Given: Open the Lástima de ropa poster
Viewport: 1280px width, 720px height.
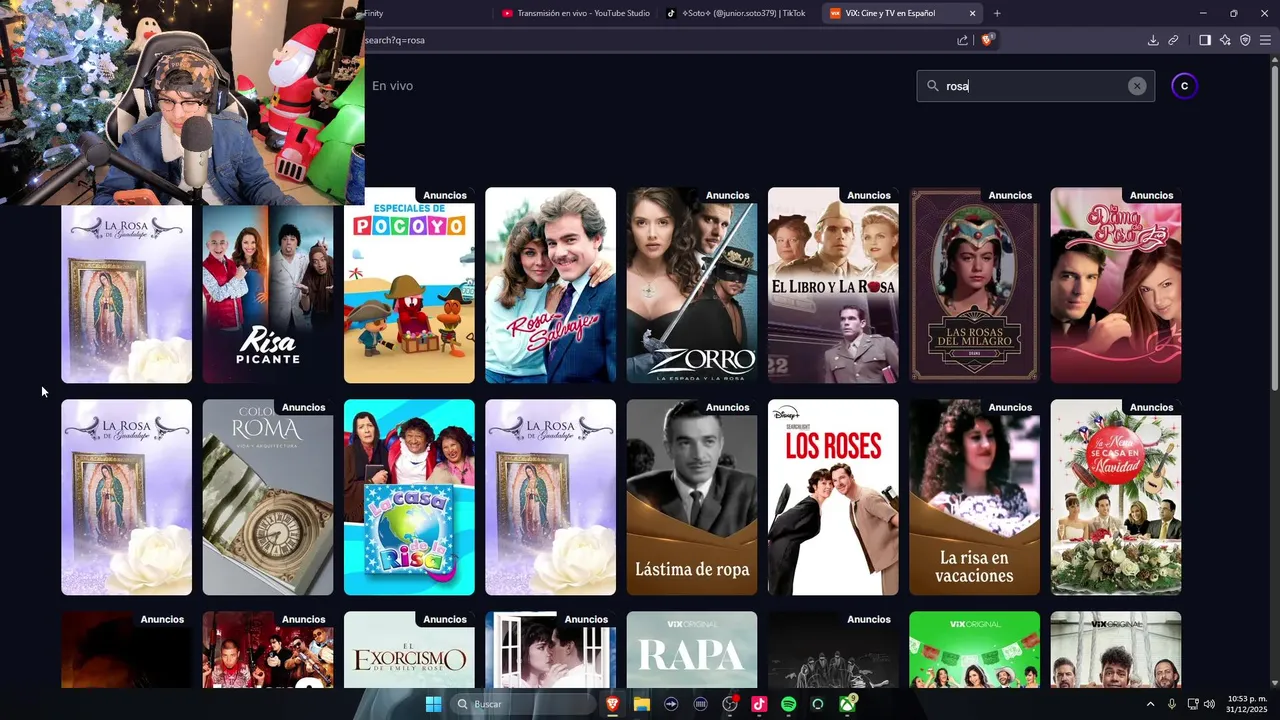Looking at the screenshot, I should click(x=692, y=497).
